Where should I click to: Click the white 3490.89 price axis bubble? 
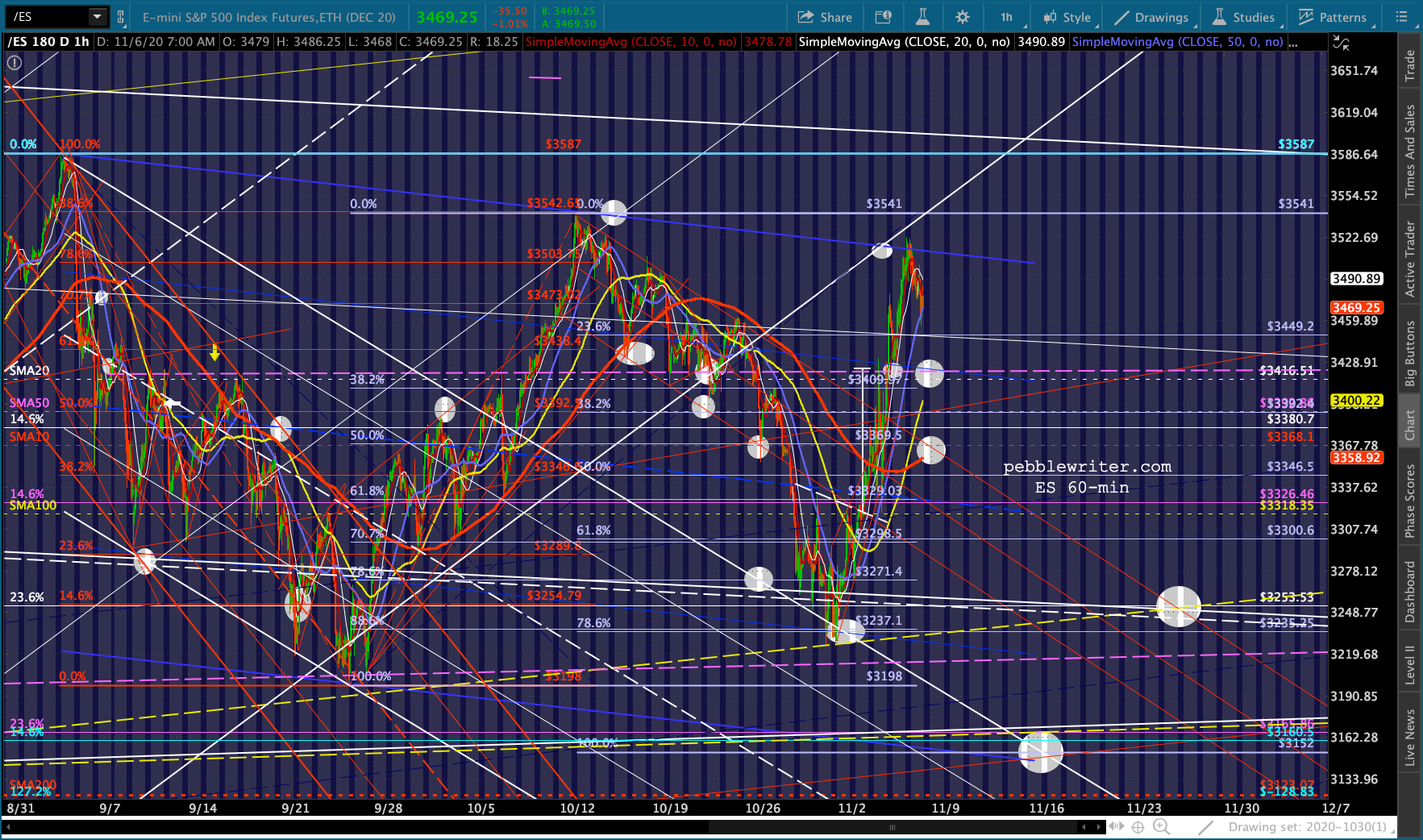(x=1357, y=279)
